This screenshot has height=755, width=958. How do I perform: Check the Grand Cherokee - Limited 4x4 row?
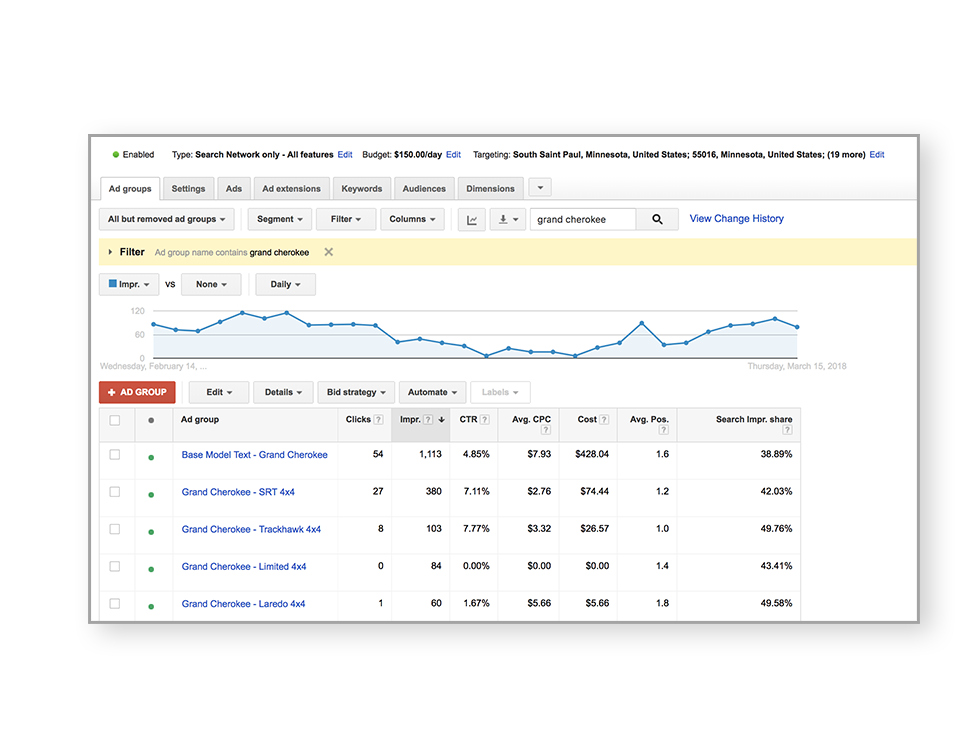(115, 566)
